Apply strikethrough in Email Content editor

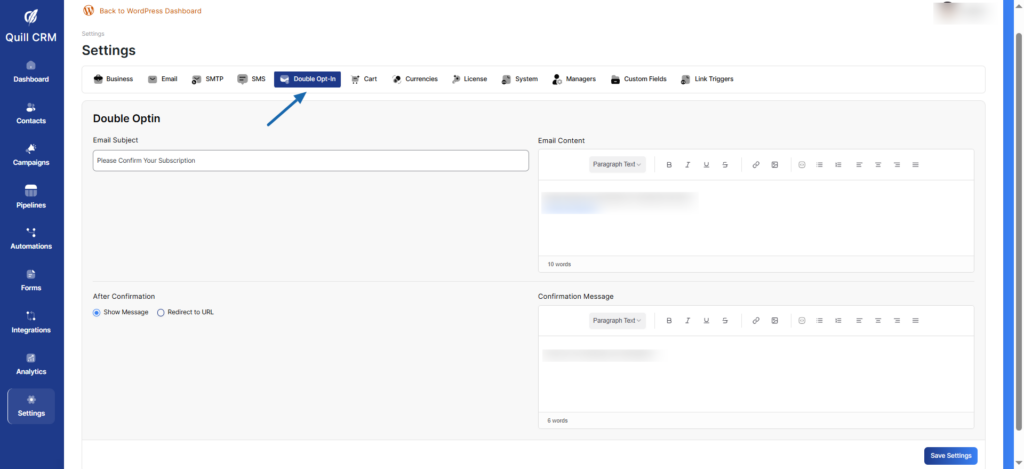tap(725, 164)
